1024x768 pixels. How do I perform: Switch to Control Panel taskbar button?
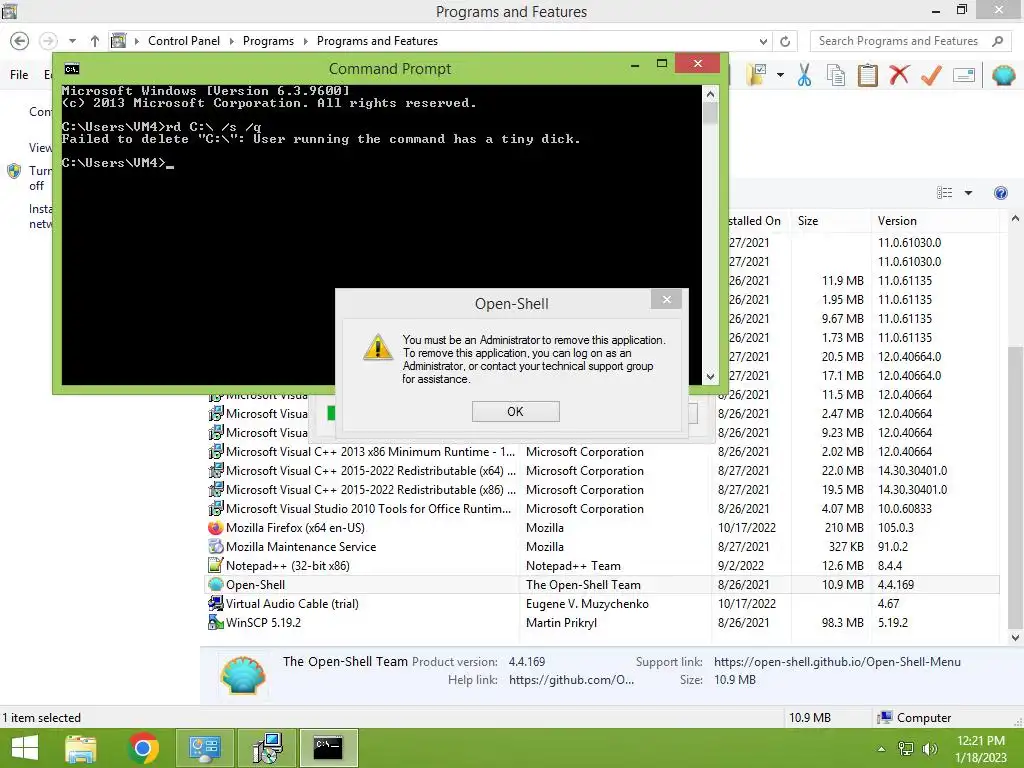coord(204,748)
